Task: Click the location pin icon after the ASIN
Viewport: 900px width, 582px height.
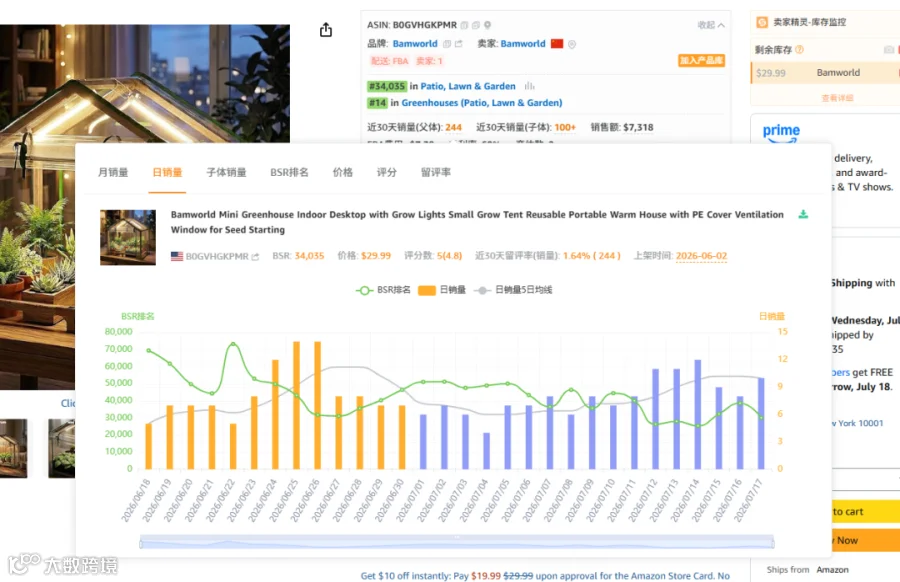Action: click(487, 25)
